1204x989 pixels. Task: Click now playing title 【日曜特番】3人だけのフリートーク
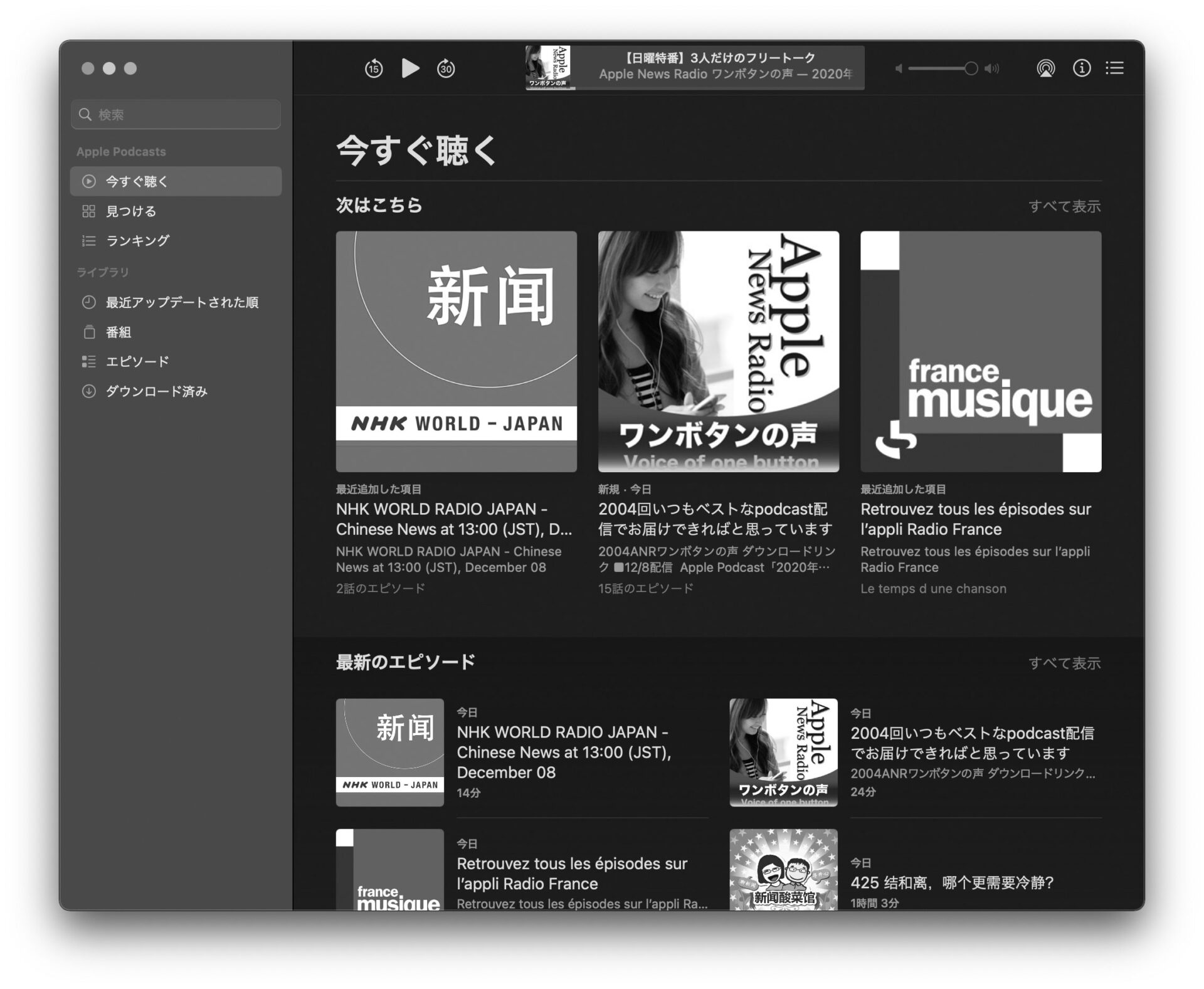(720, 58)
